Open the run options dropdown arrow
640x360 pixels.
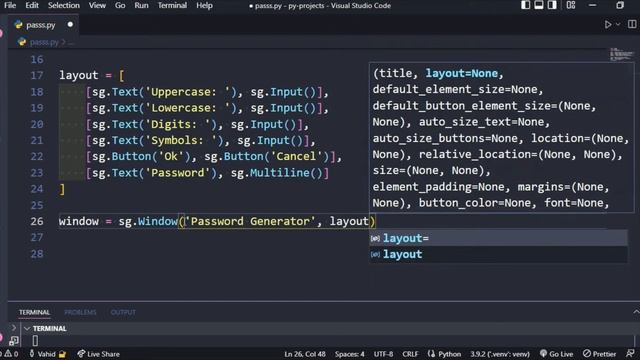pyautogui.click(x=618, y=25)
